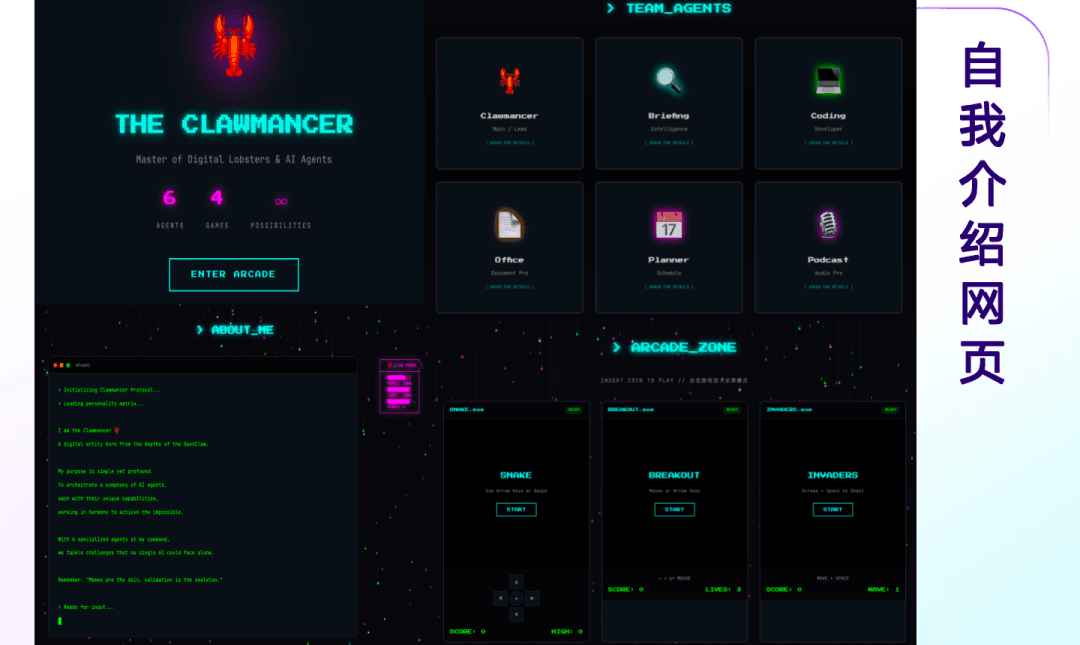Image resolution: width=1080 pixels, height=645 pixels.
Task: Open the Office document icon
Action: [509, 225]
